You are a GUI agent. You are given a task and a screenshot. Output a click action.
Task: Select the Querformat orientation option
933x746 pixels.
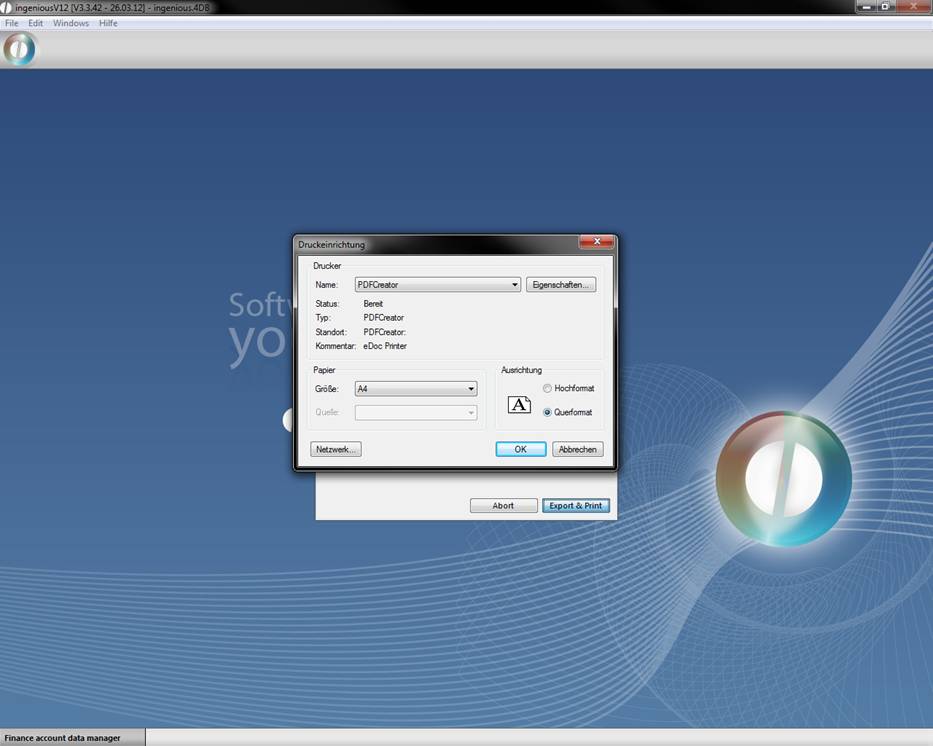tap(547, 412)
